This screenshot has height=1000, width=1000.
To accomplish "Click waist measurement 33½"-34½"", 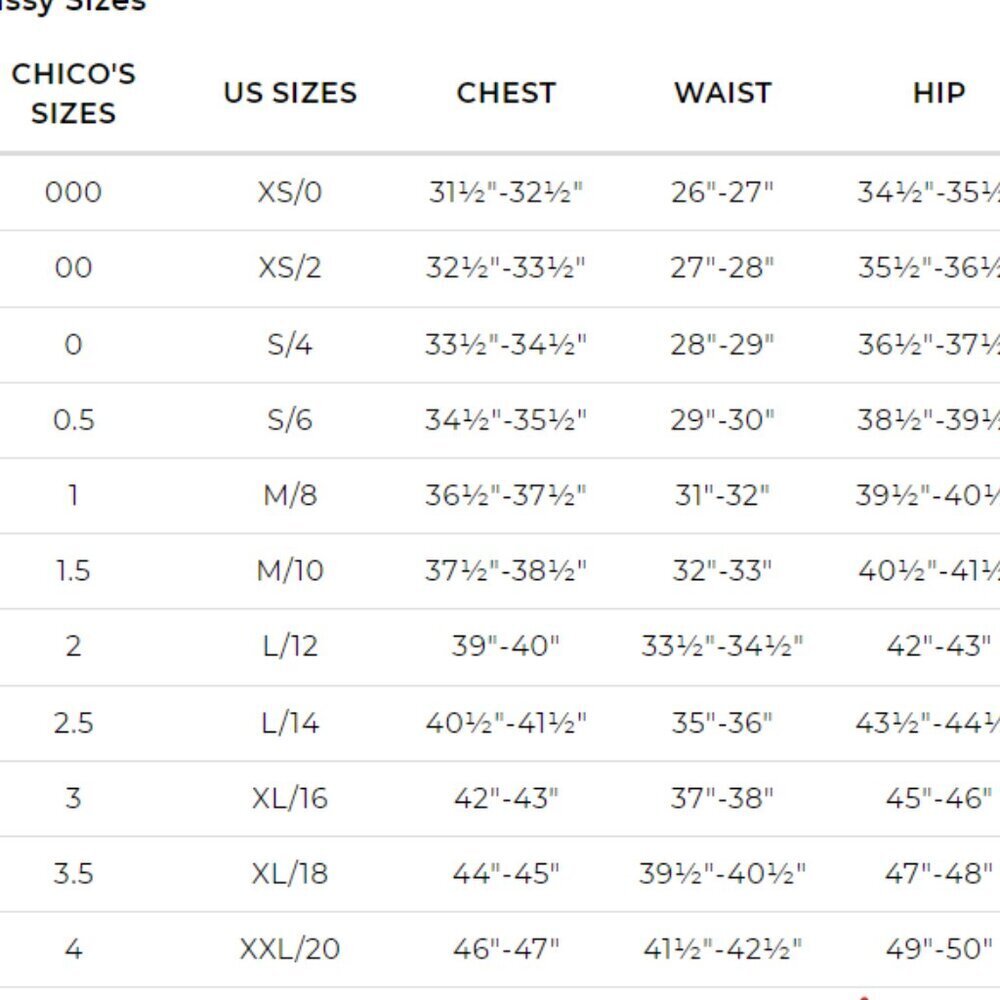I will coord(723,646).
